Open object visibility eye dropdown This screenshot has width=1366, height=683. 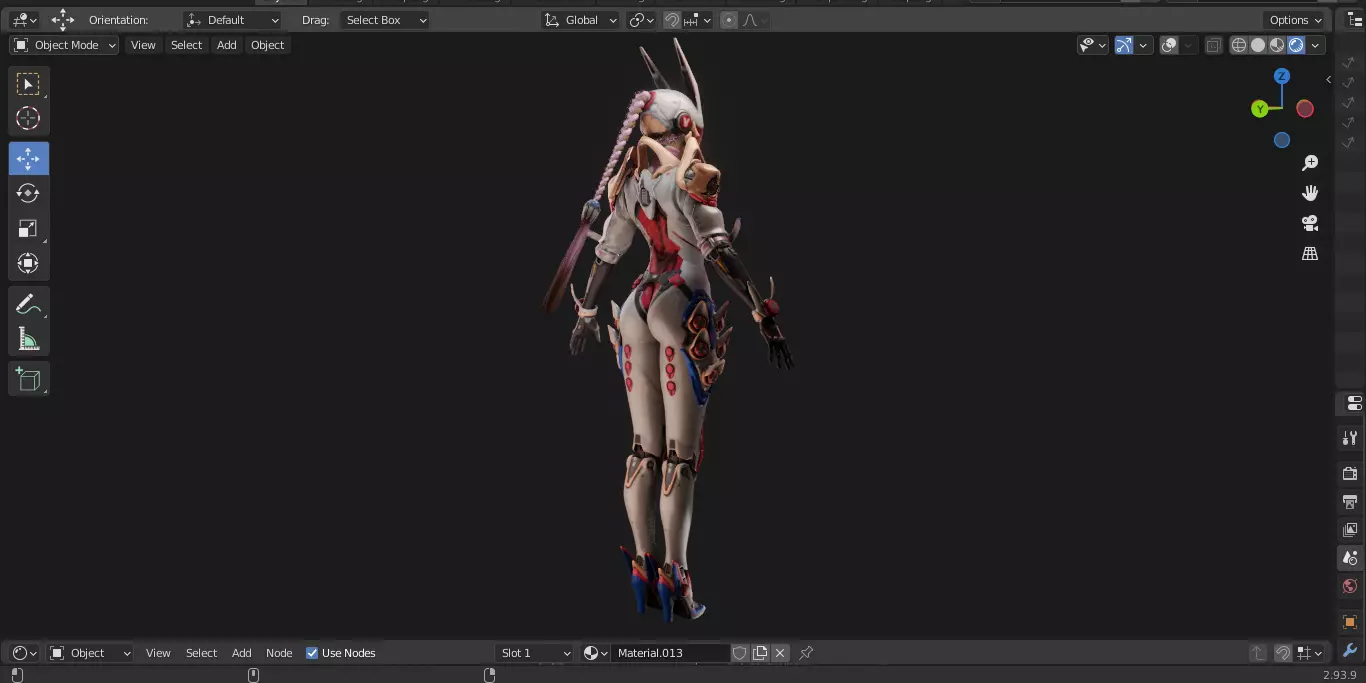[1093, 45]
